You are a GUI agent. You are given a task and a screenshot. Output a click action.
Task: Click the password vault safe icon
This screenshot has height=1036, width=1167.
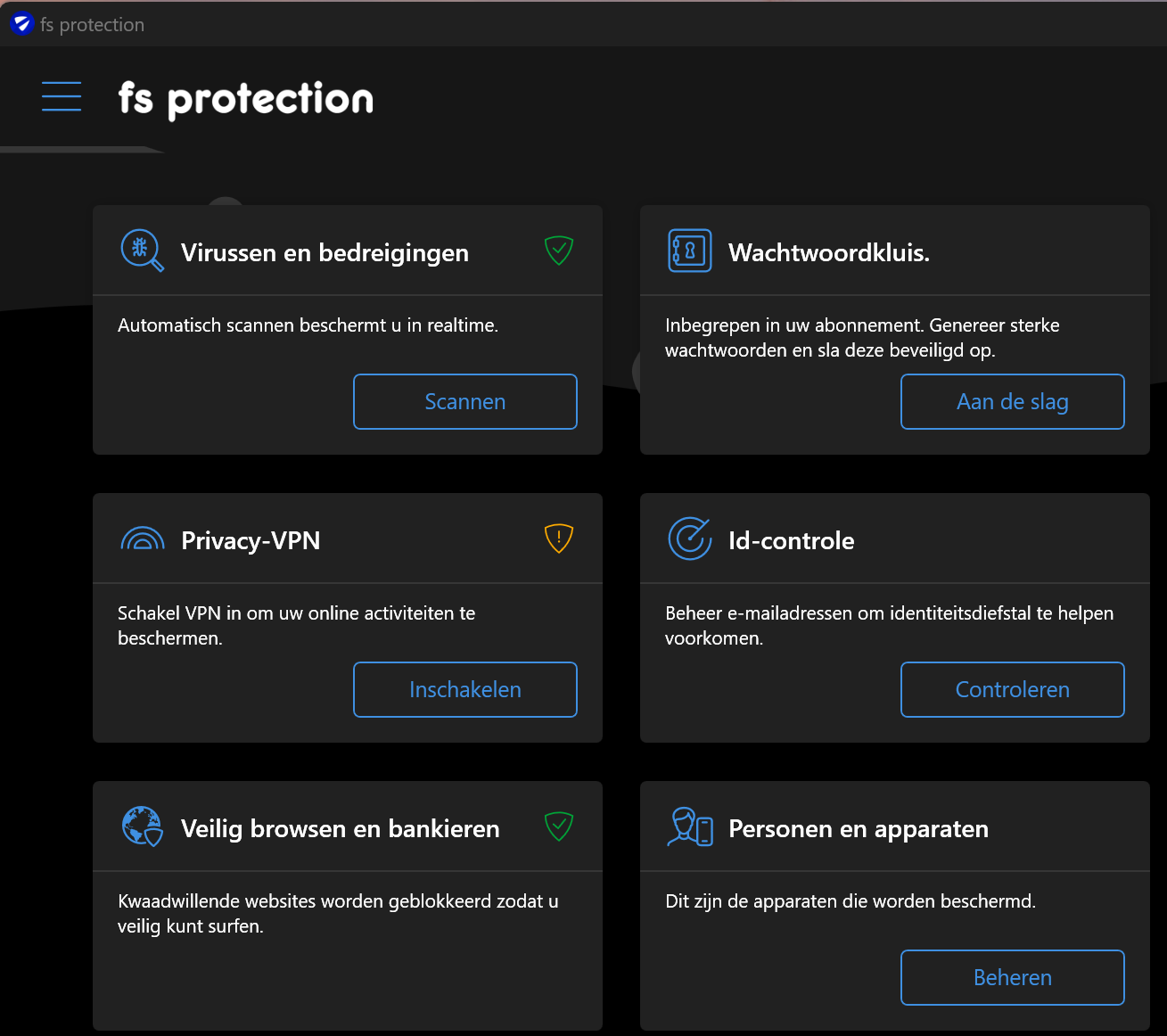point(689,251)
